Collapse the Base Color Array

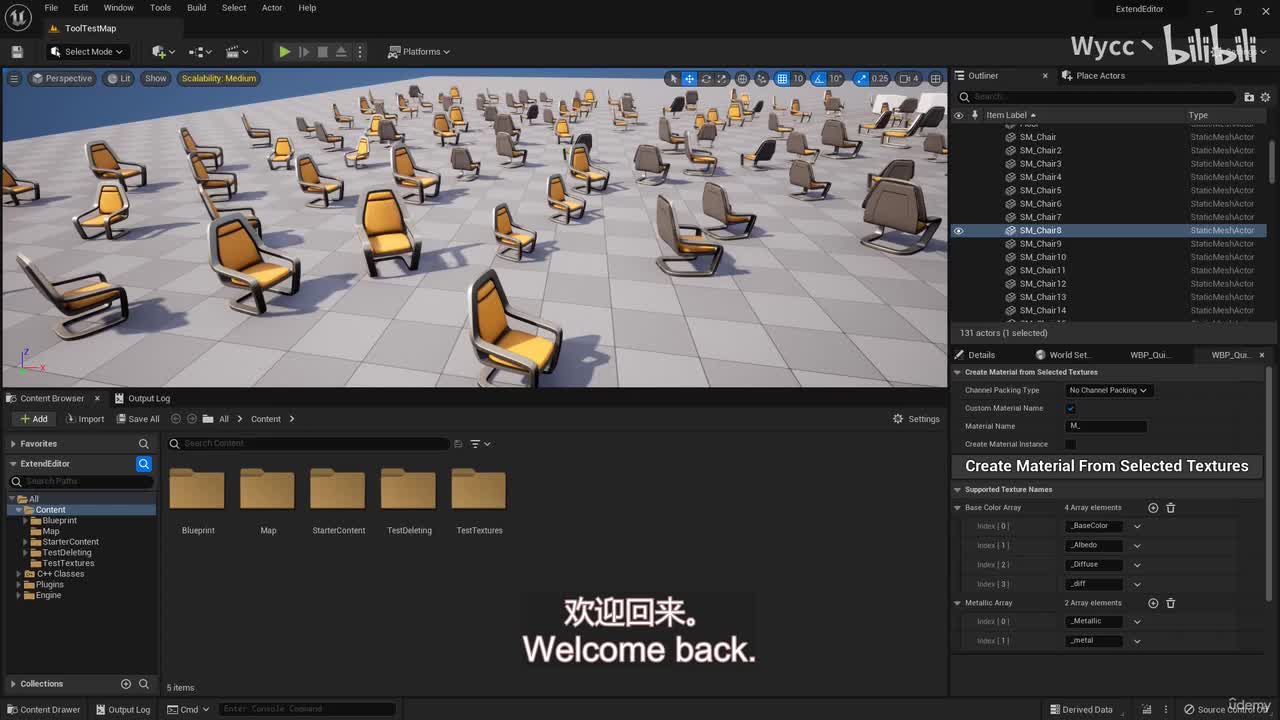point(957,508)
